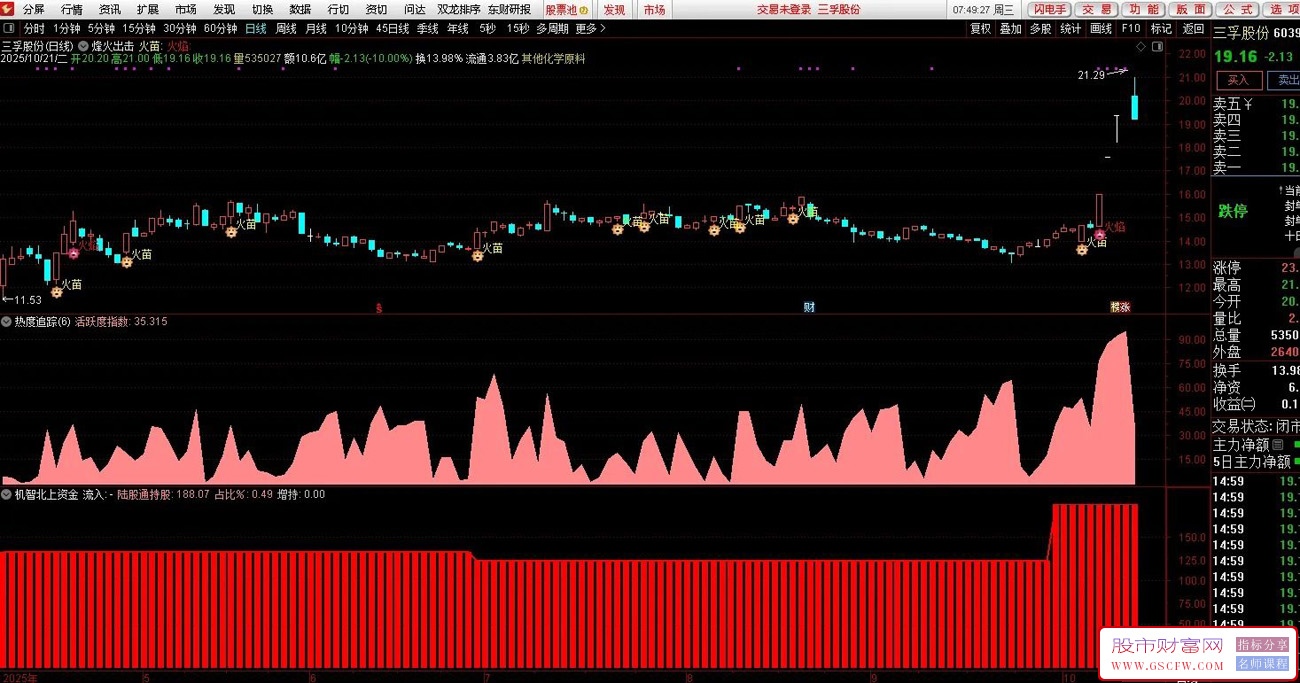Image resolution: width=1300 pixels, height=683 pixels.
Task: Click the 交易 button
Action: coord(1097,9)
